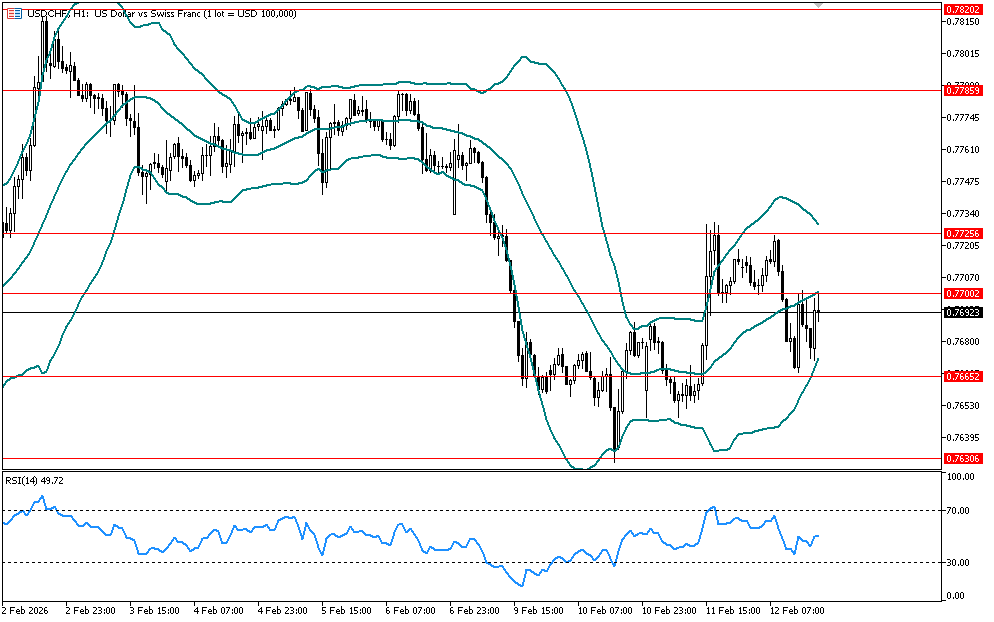Click the RSI(14) 49.72 indicator label
The width and height of the screenshot is (994, 622).
tap(36, 480)
